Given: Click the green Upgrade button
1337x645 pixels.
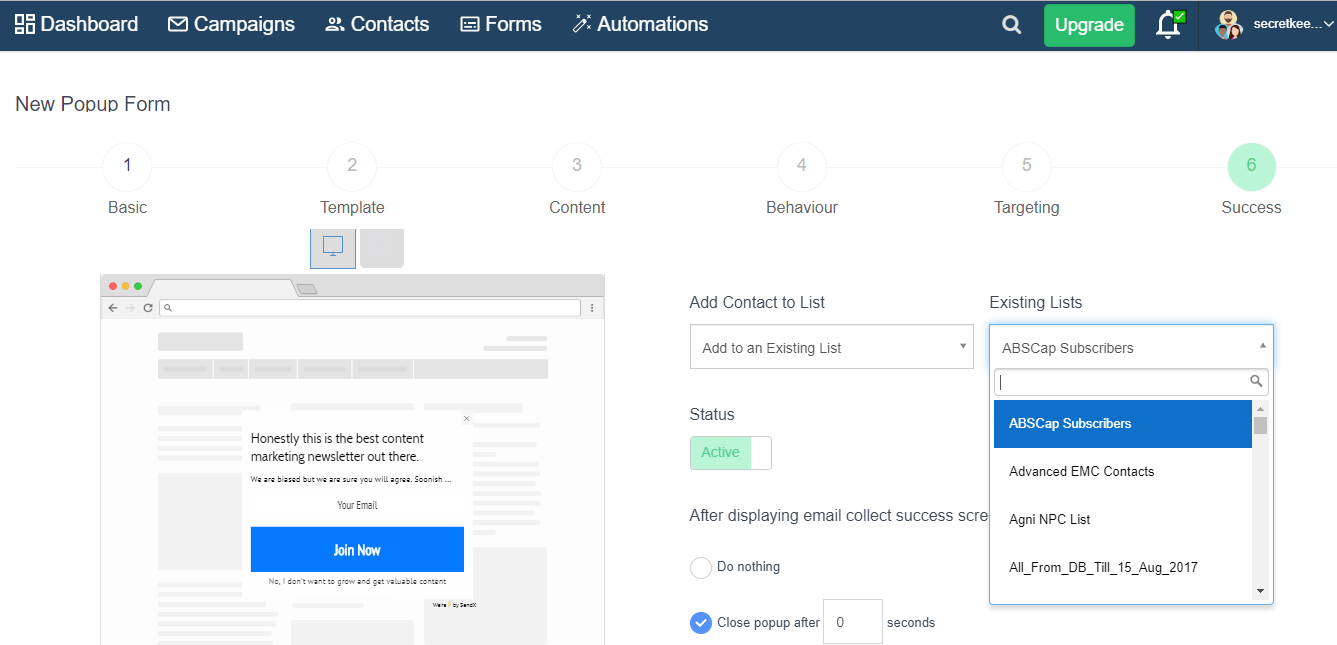Looking at the screenshot, I should click(1088, 24).
